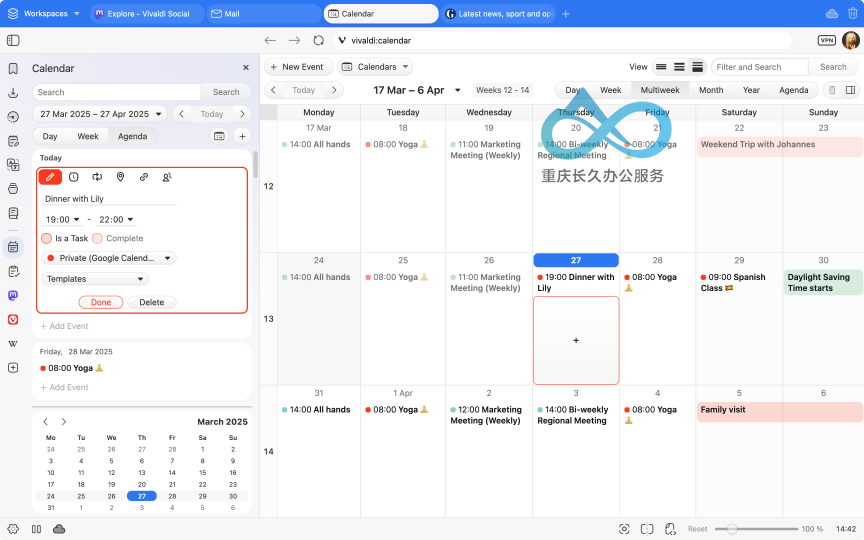Expand the Workspaces dropdown

coord(44,13)
